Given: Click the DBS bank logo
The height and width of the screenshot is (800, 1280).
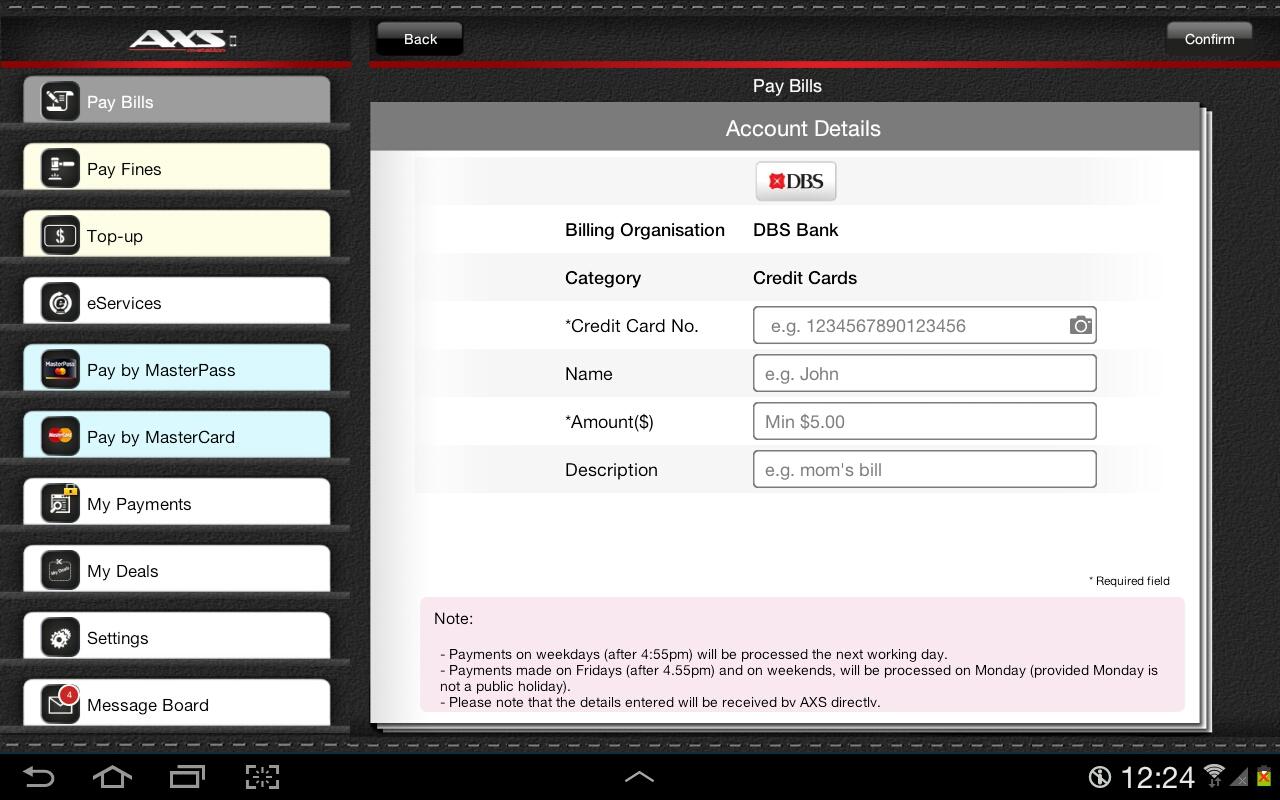Looking at the screenshot, I should [796, 181].
